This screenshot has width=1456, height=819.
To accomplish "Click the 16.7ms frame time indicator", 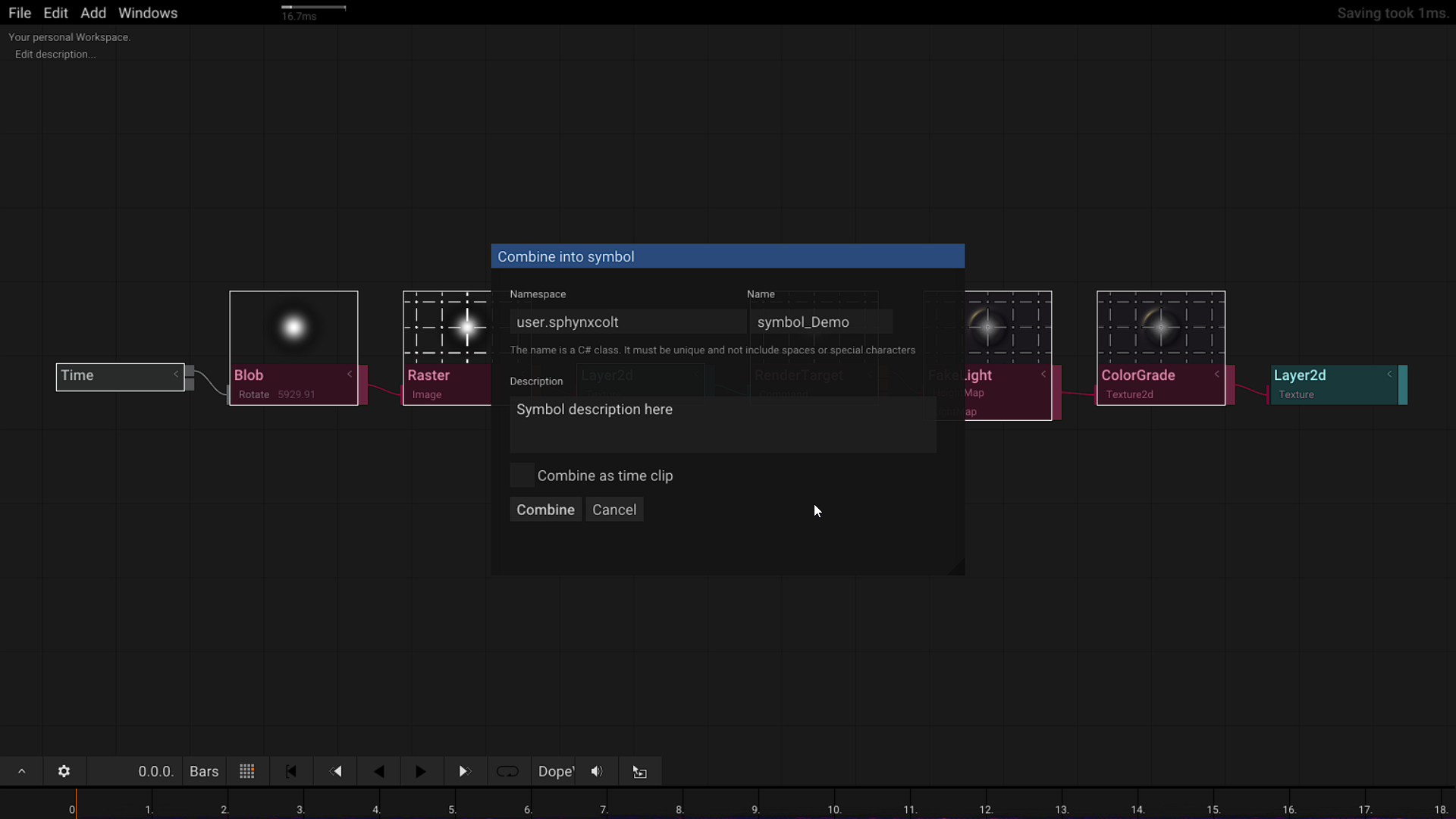I will tap(299, 16).
